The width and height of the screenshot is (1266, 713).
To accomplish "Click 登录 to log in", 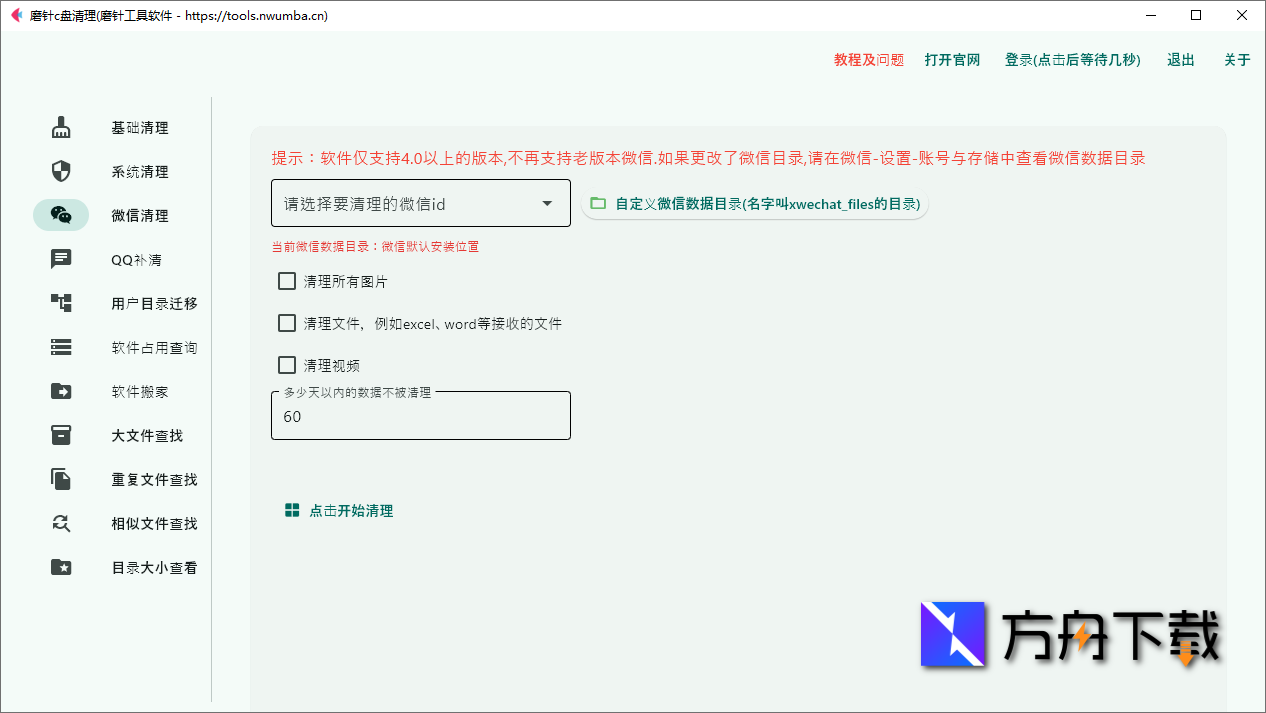I will coord(1072,60).
